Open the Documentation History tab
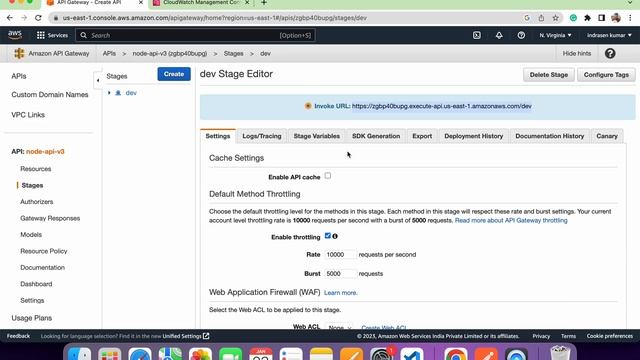Screen dimensions: 640x360 click(x=549, y=136)
